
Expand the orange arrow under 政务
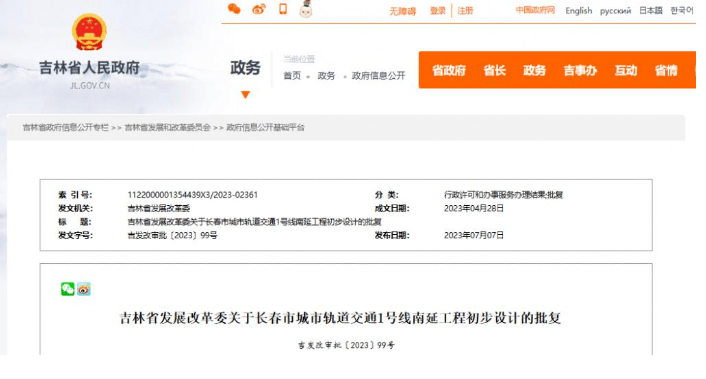(245, 95)
